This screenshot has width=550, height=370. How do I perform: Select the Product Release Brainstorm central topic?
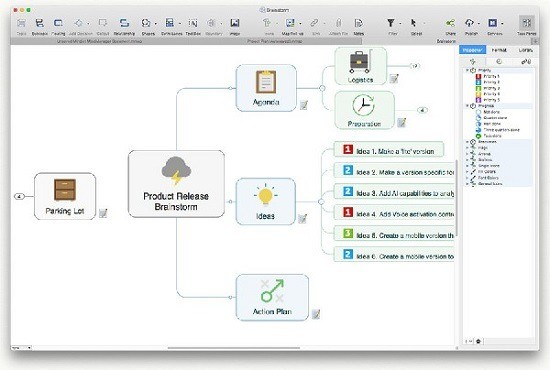click(176, 184)
